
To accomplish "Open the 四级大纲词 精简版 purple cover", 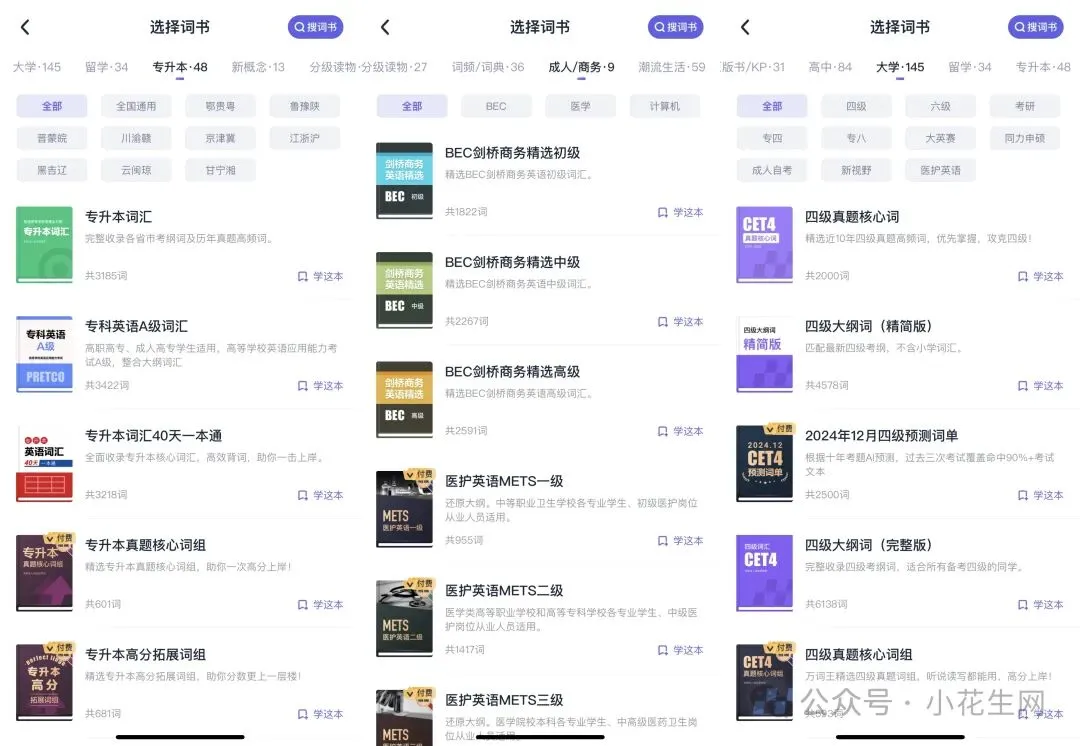I will (x=765, y=354).
